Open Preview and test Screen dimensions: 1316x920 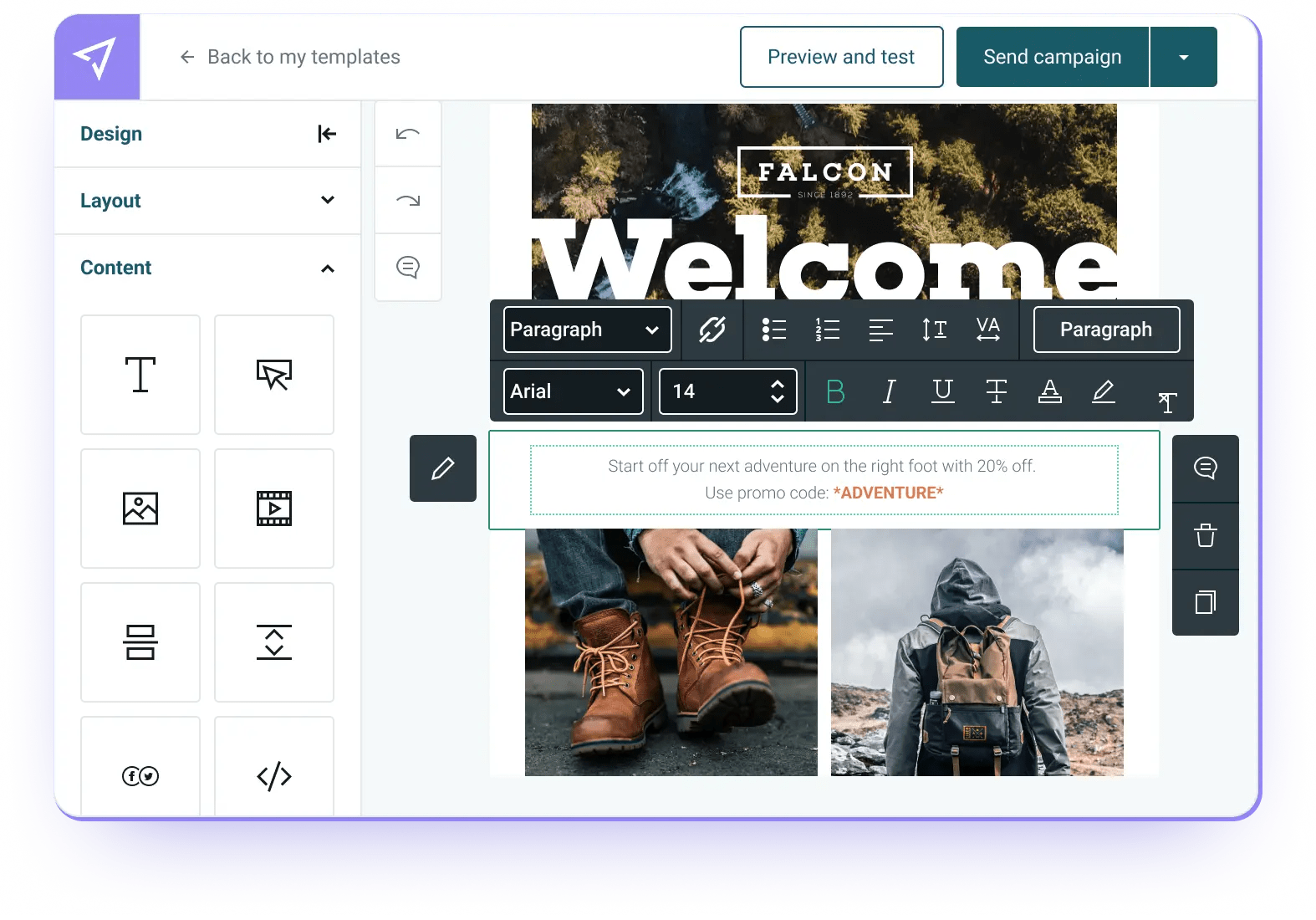(x=841, y=57)
